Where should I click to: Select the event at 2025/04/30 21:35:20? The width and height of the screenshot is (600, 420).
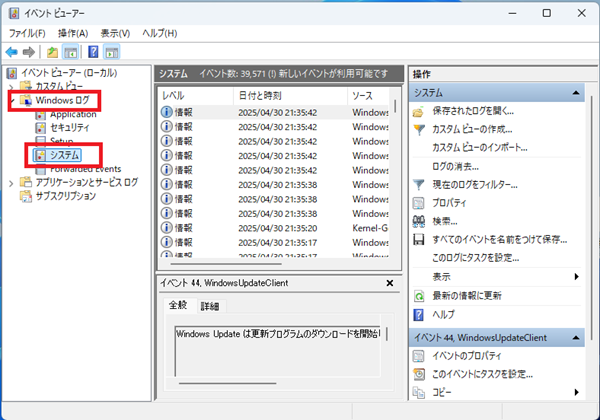coord(274,228)
